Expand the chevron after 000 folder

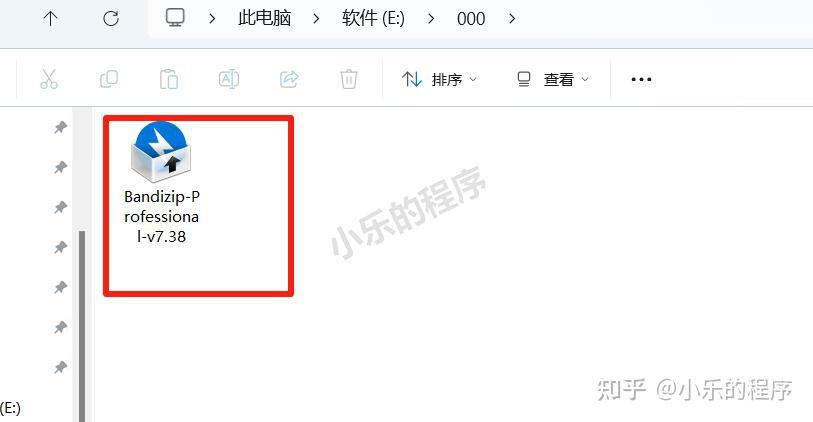pos(512,19)
